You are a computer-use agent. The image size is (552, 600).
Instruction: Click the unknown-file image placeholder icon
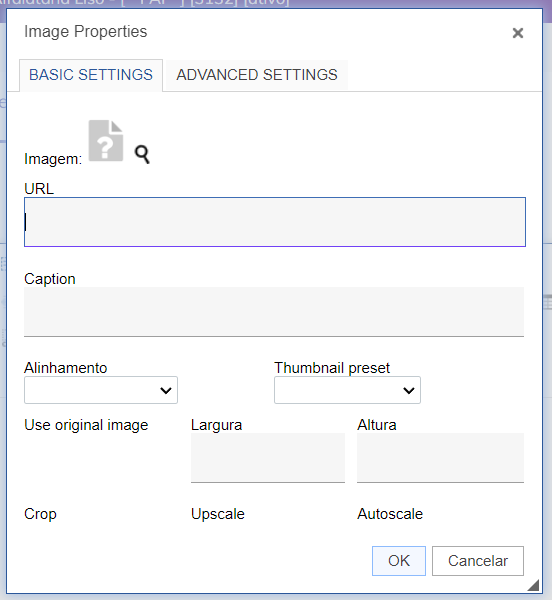106,140
